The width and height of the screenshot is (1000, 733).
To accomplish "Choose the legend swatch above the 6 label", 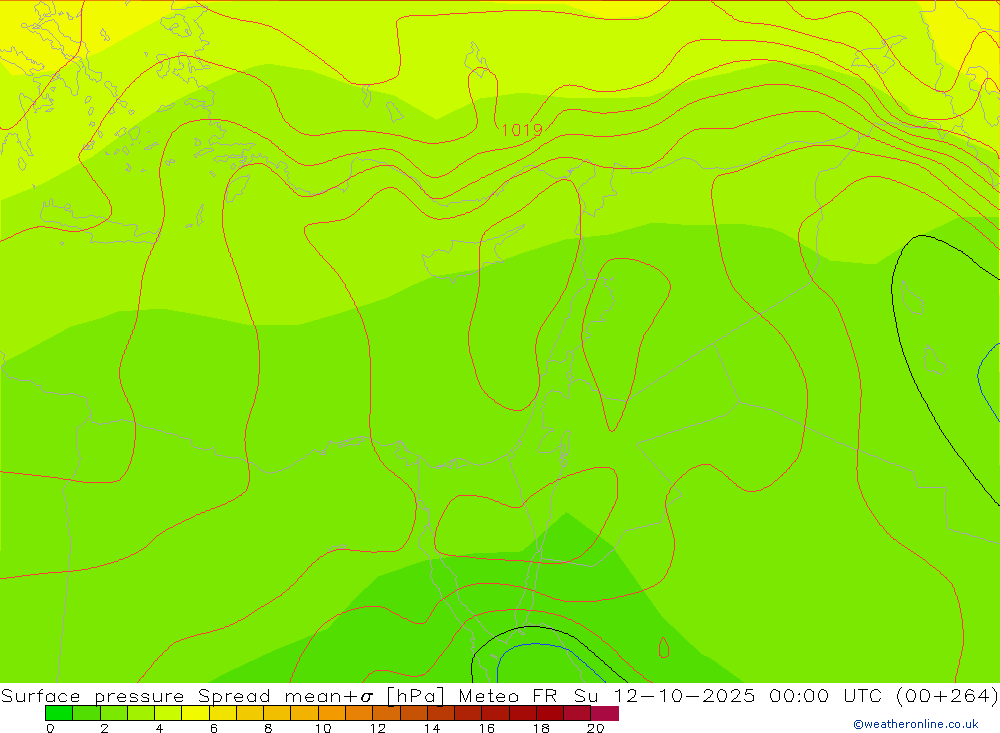I will (x=223, y=713).
